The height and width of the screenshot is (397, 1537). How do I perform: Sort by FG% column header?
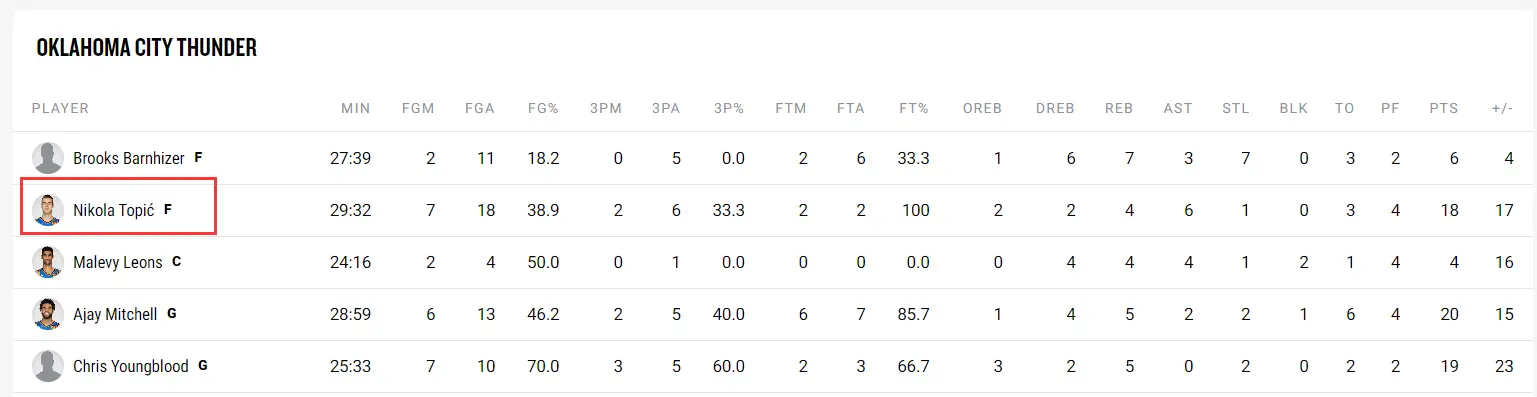click(x=543, y=108)
